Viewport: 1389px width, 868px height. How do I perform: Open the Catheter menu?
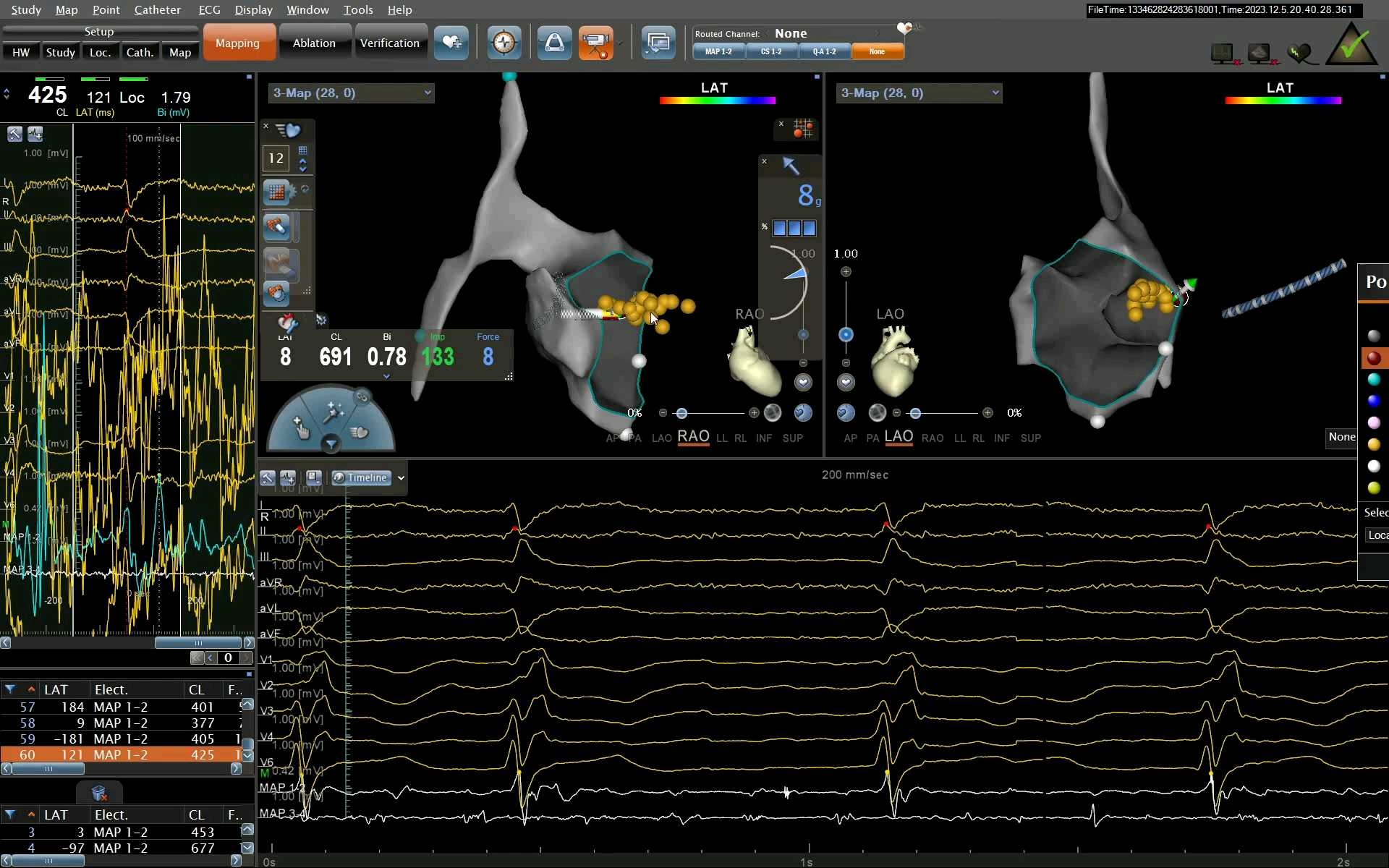[157, 9]
